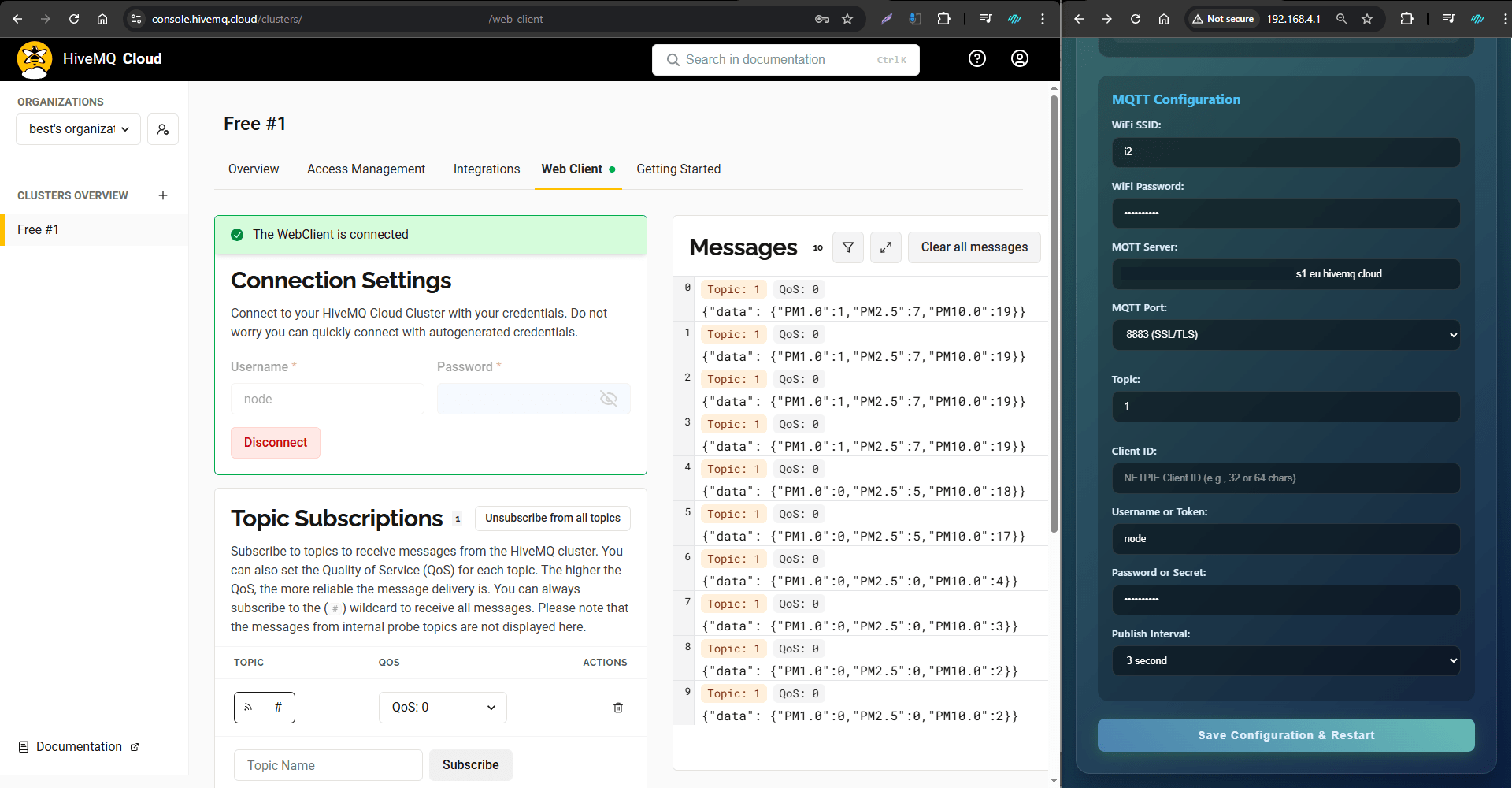Click Clear all messages button
This screenshot has height=788, width=1512.
click(x=974, y=247)
